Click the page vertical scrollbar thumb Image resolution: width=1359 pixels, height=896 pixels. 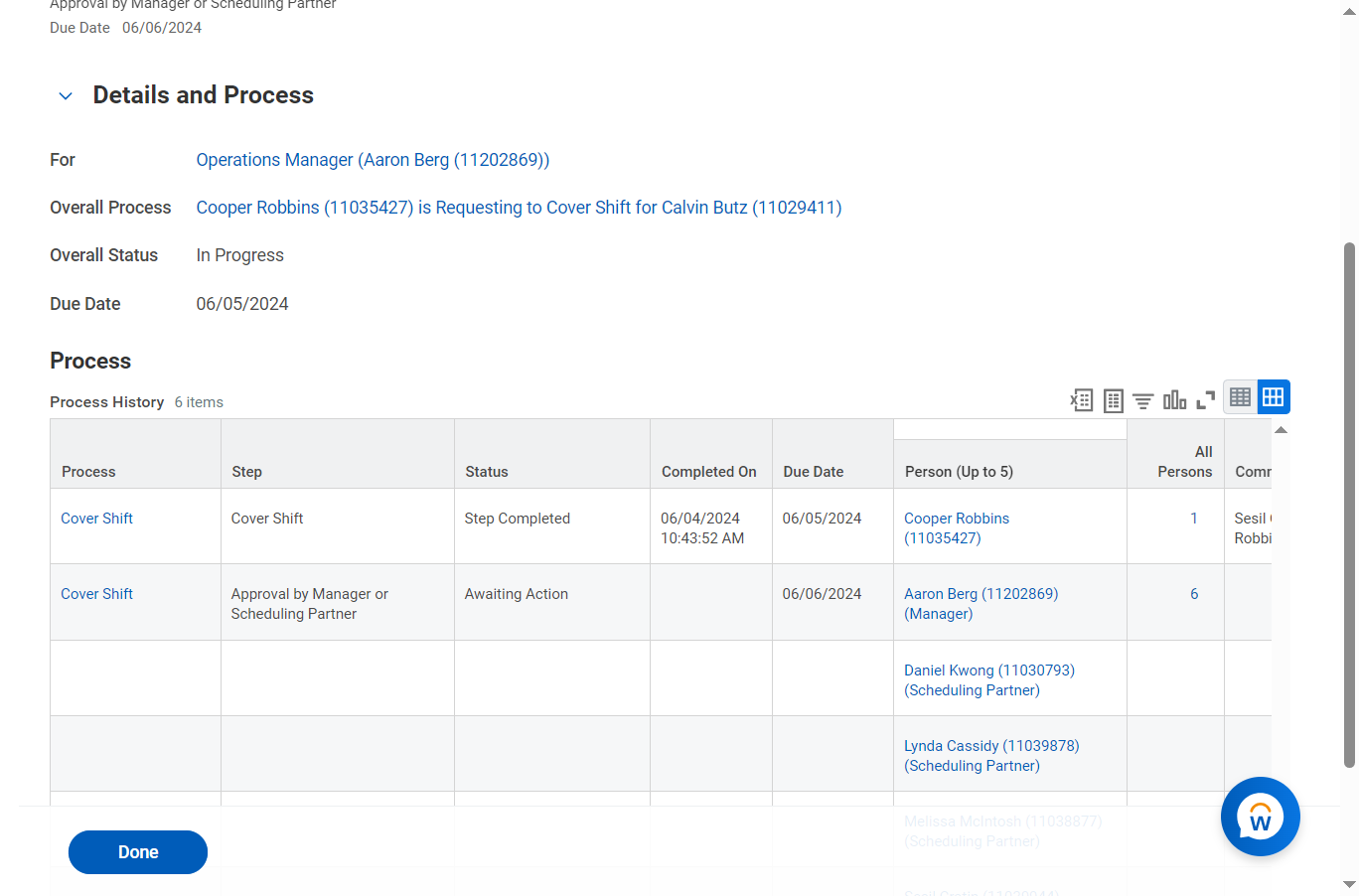click(x=1349, y=505)
